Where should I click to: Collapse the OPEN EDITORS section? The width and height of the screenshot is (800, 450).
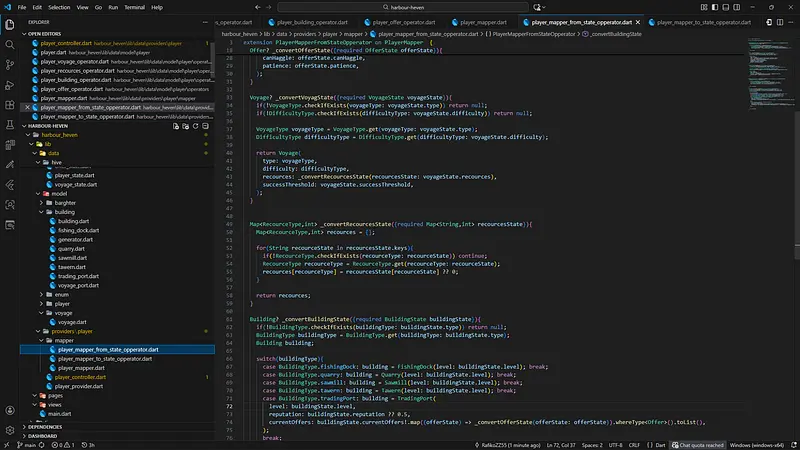[46, 33]
